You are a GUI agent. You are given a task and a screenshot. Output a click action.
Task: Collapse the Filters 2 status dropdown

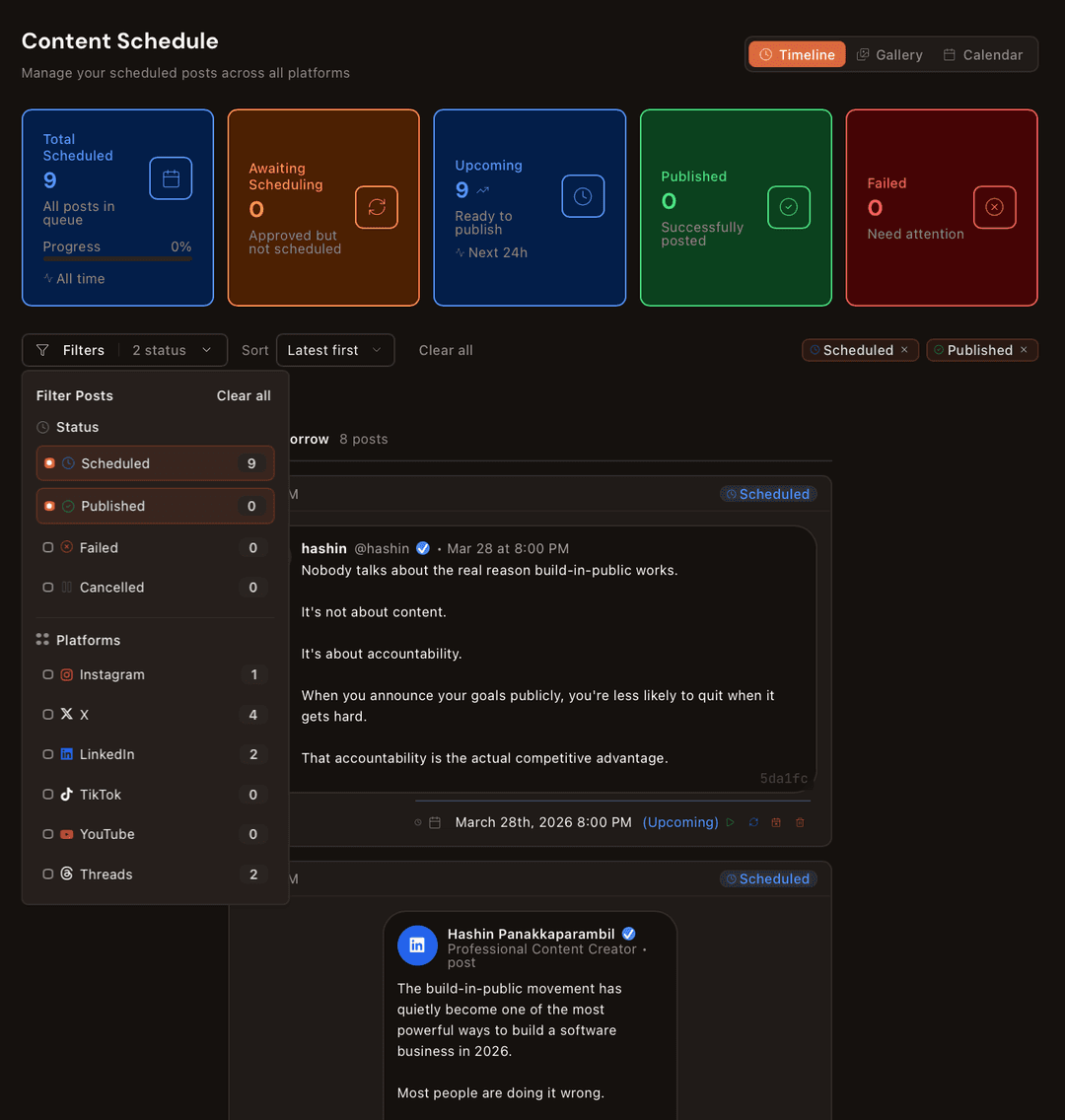click(x=125, y=350)
